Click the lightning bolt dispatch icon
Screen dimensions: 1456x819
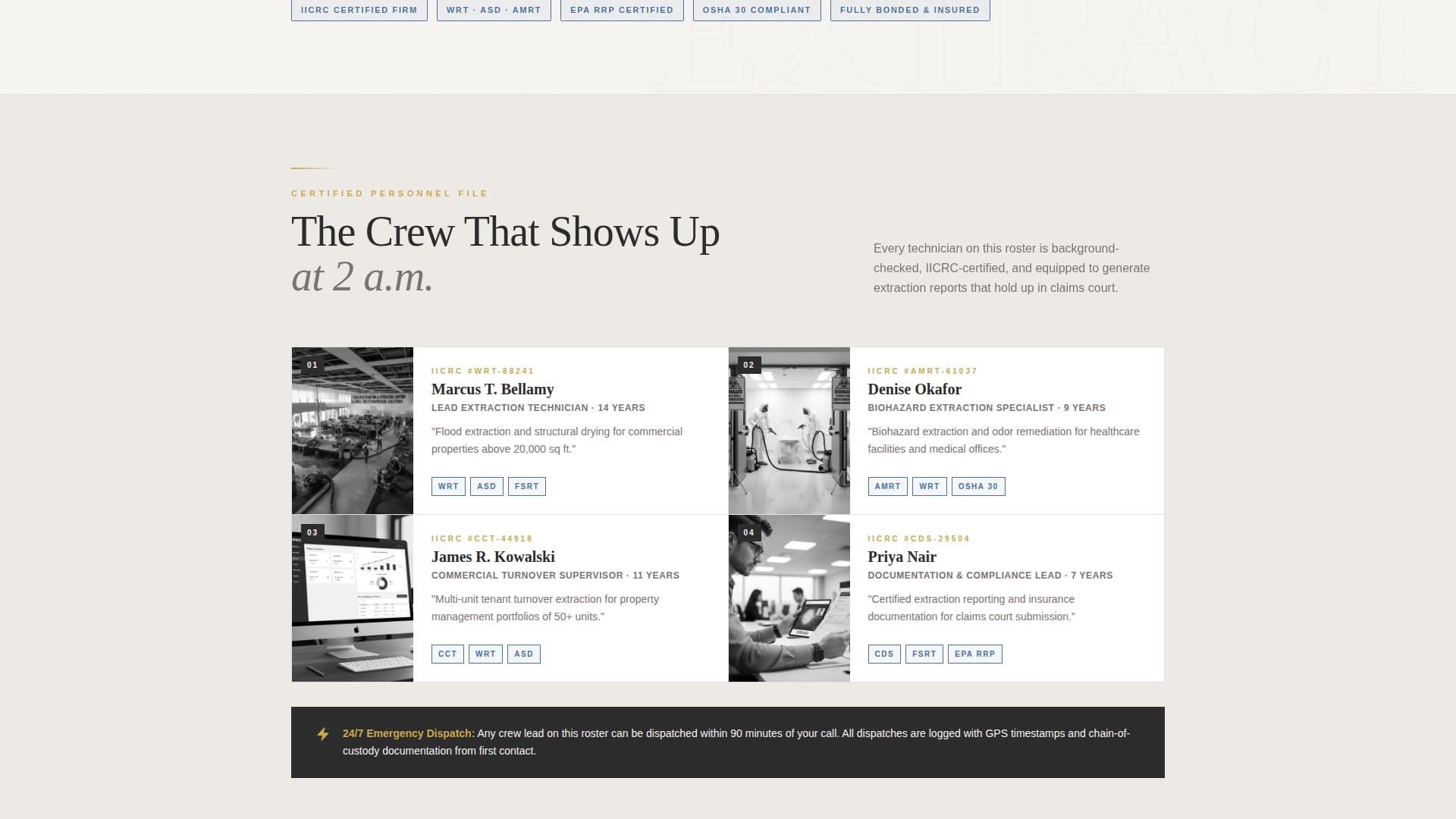(323, 733)
